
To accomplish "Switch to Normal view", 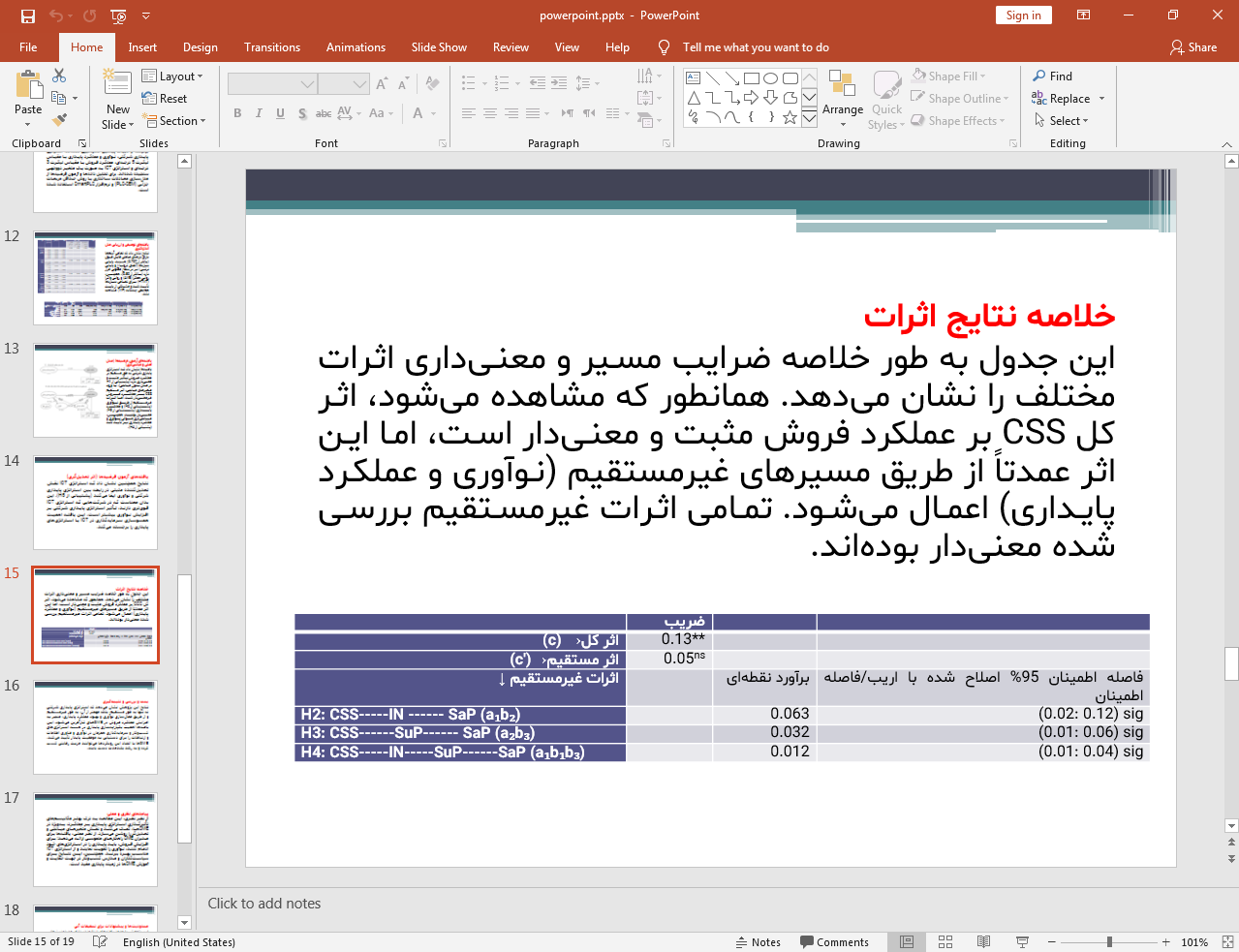I will 907,942.
